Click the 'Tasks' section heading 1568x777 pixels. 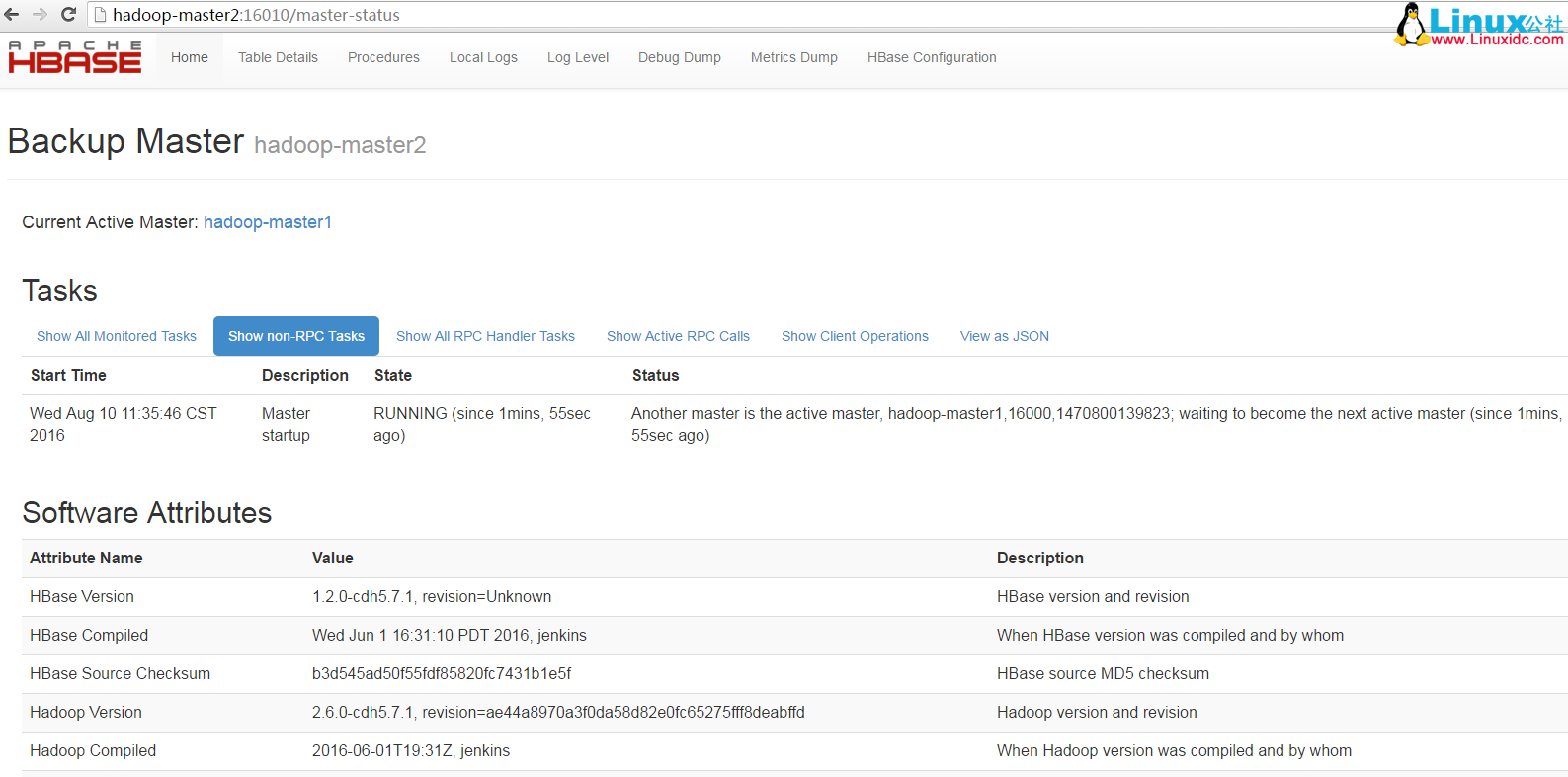point(60,290)
